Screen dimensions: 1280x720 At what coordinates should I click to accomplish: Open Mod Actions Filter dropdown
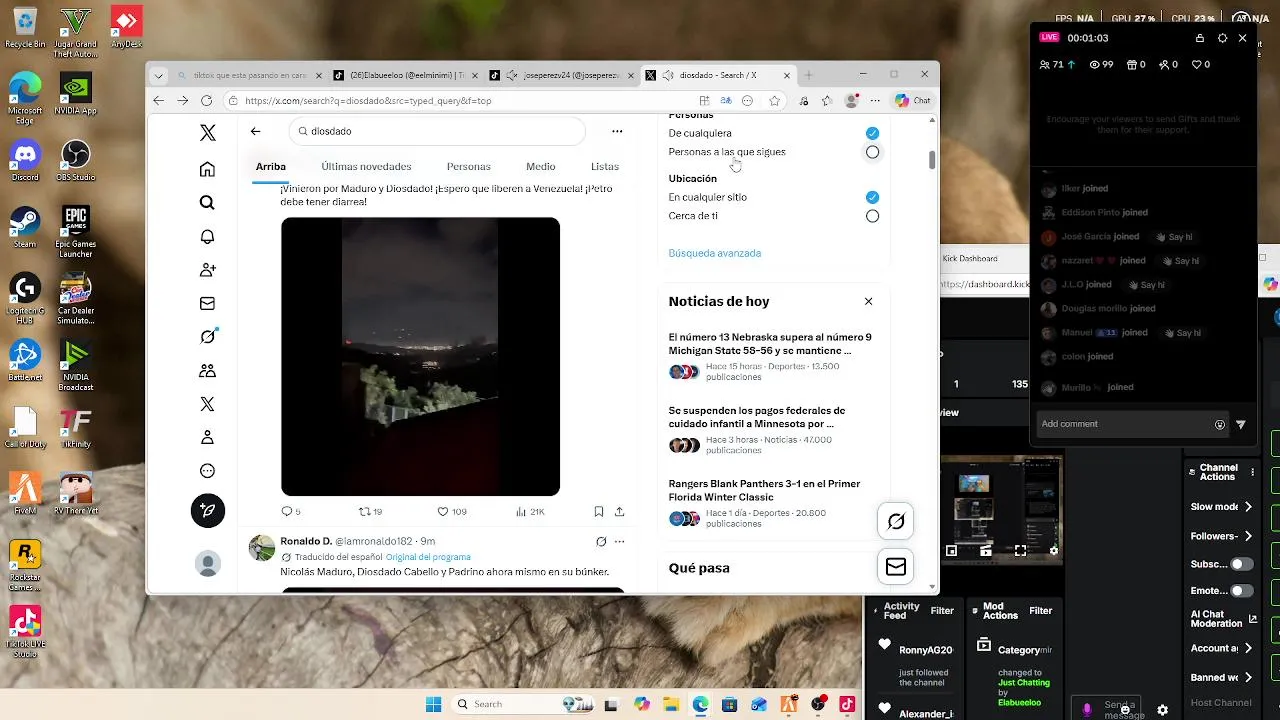1041,610
